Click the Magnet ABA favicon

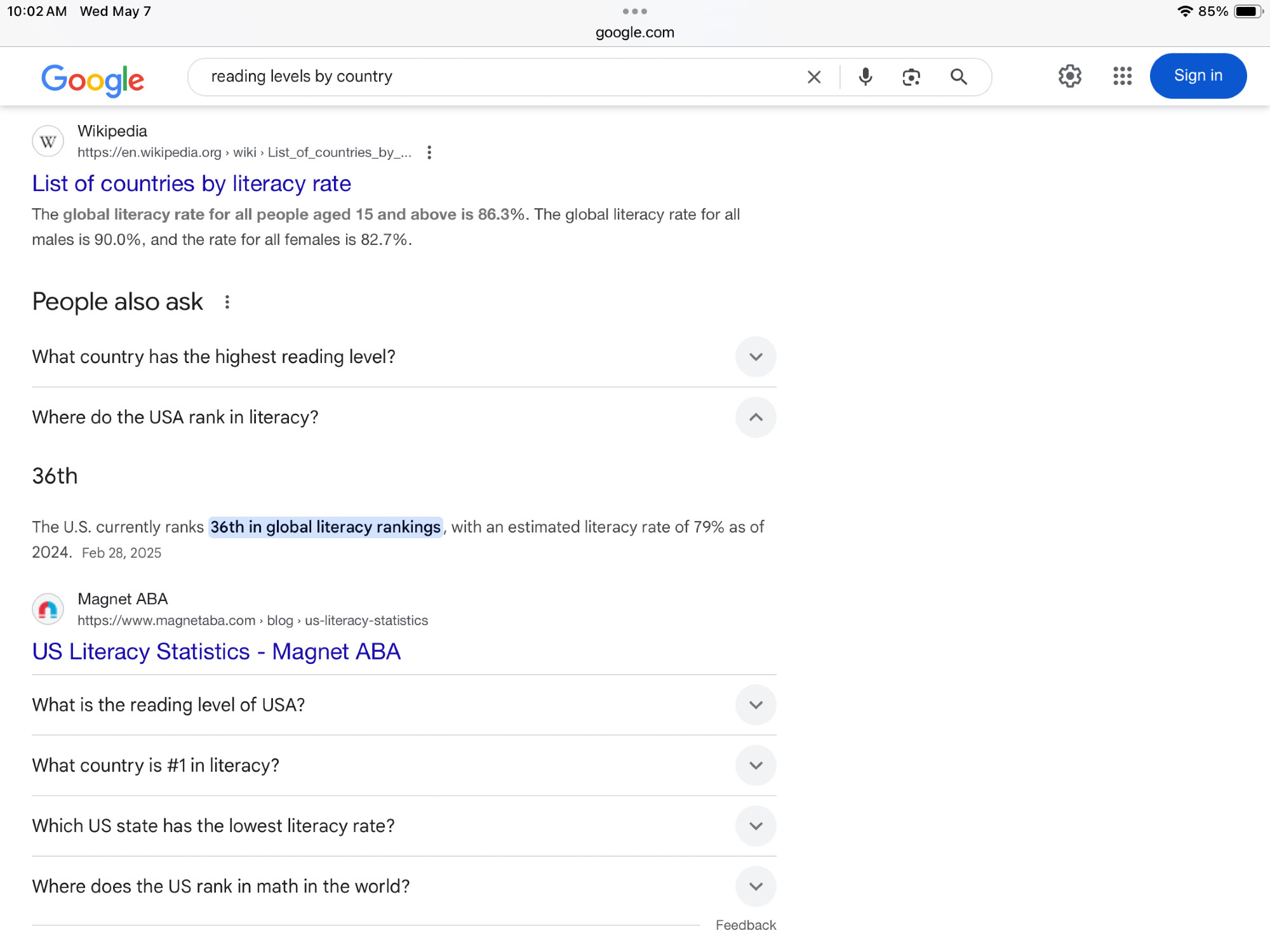point(48,609)
